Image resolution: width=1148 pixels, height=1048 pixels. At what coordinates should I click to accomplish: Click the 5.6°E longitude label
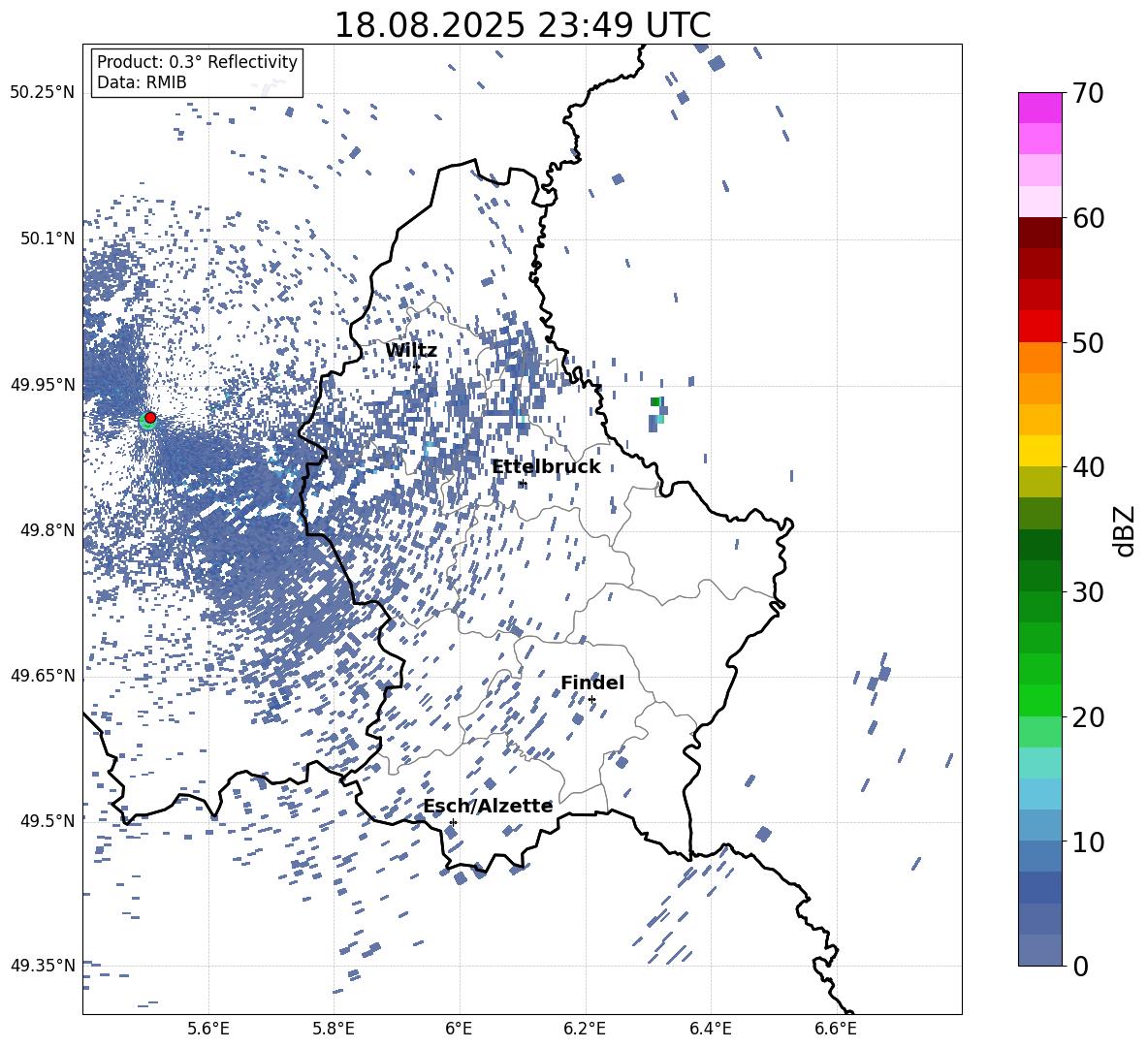pyautogui.click(x=208, y=1029)
